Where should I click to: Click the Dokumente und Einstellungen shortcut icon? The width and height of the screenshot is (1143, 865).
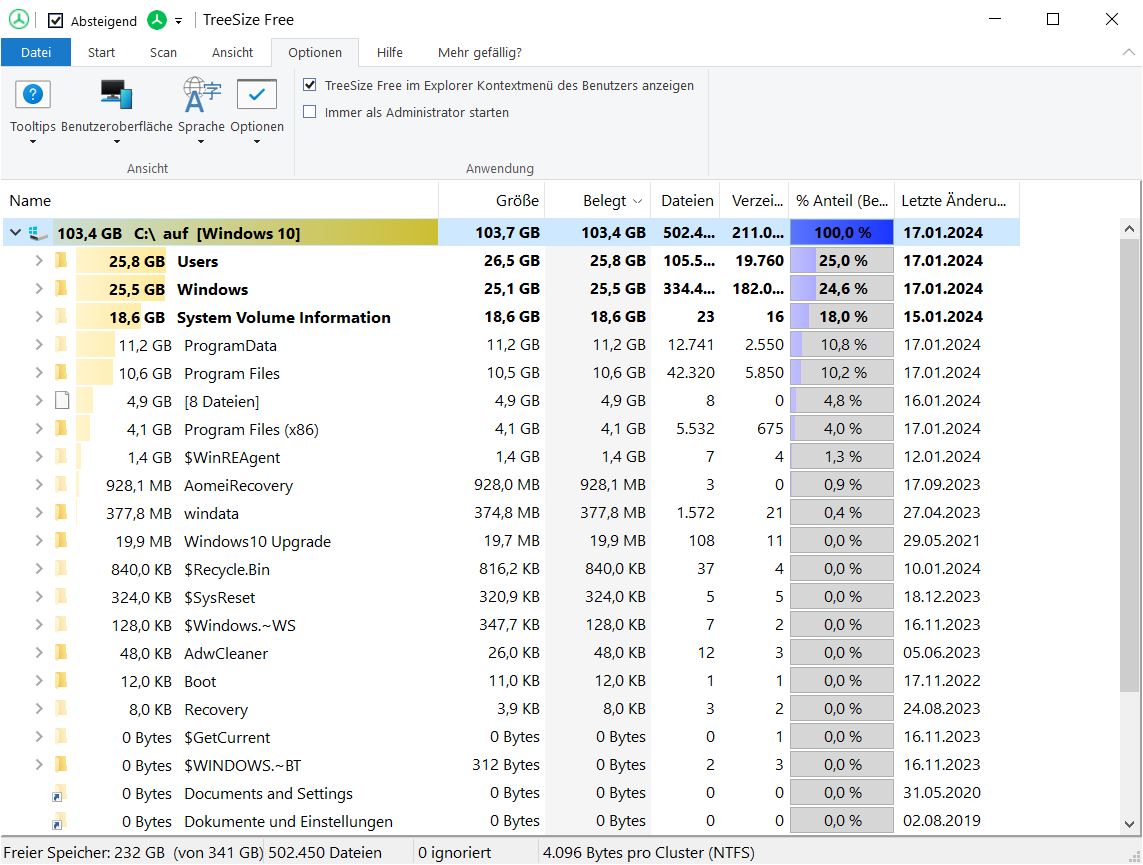58,821
